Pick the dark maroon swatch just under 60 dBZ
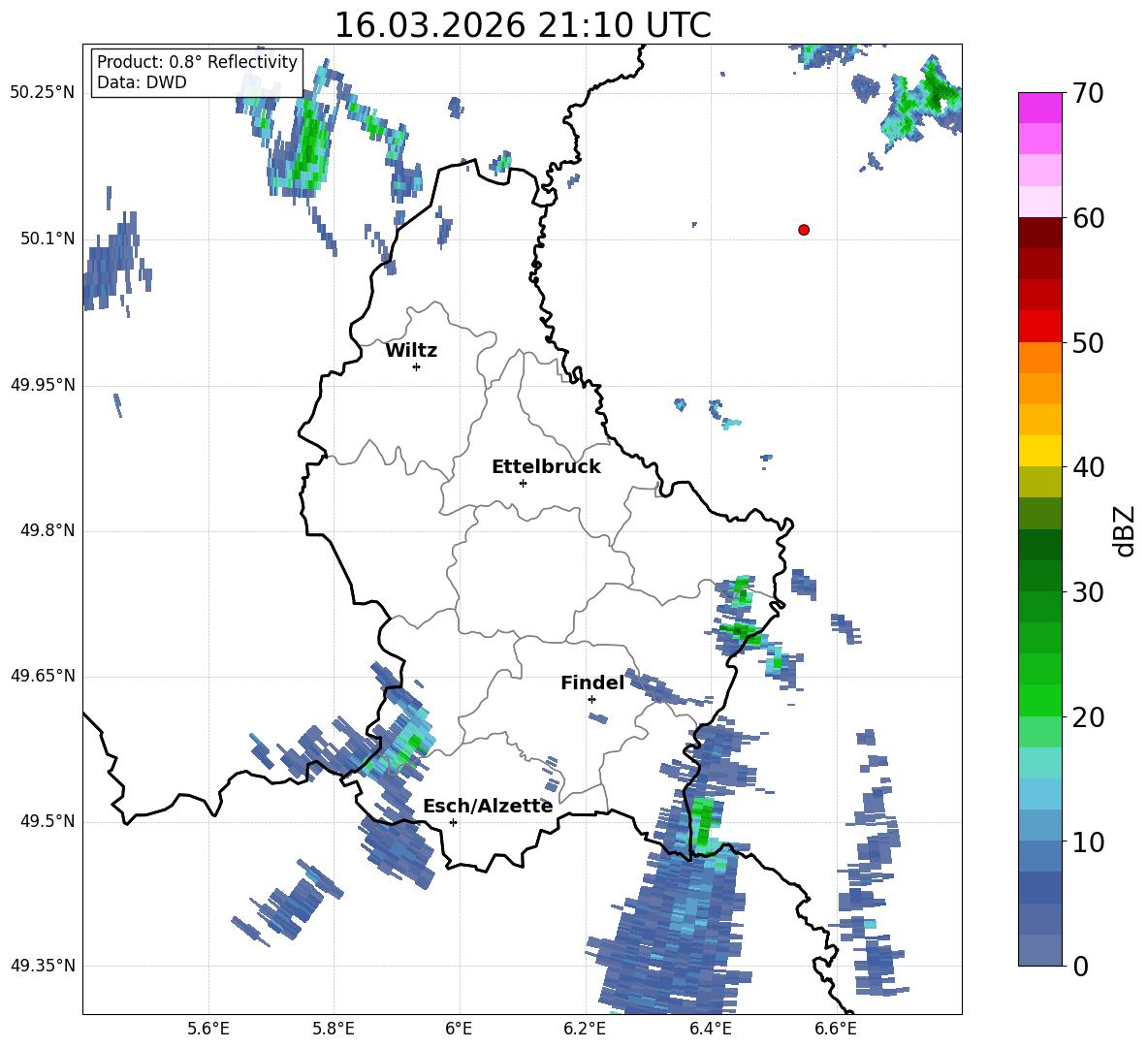The image size is (1148, 1048). tap(1039, 233)
